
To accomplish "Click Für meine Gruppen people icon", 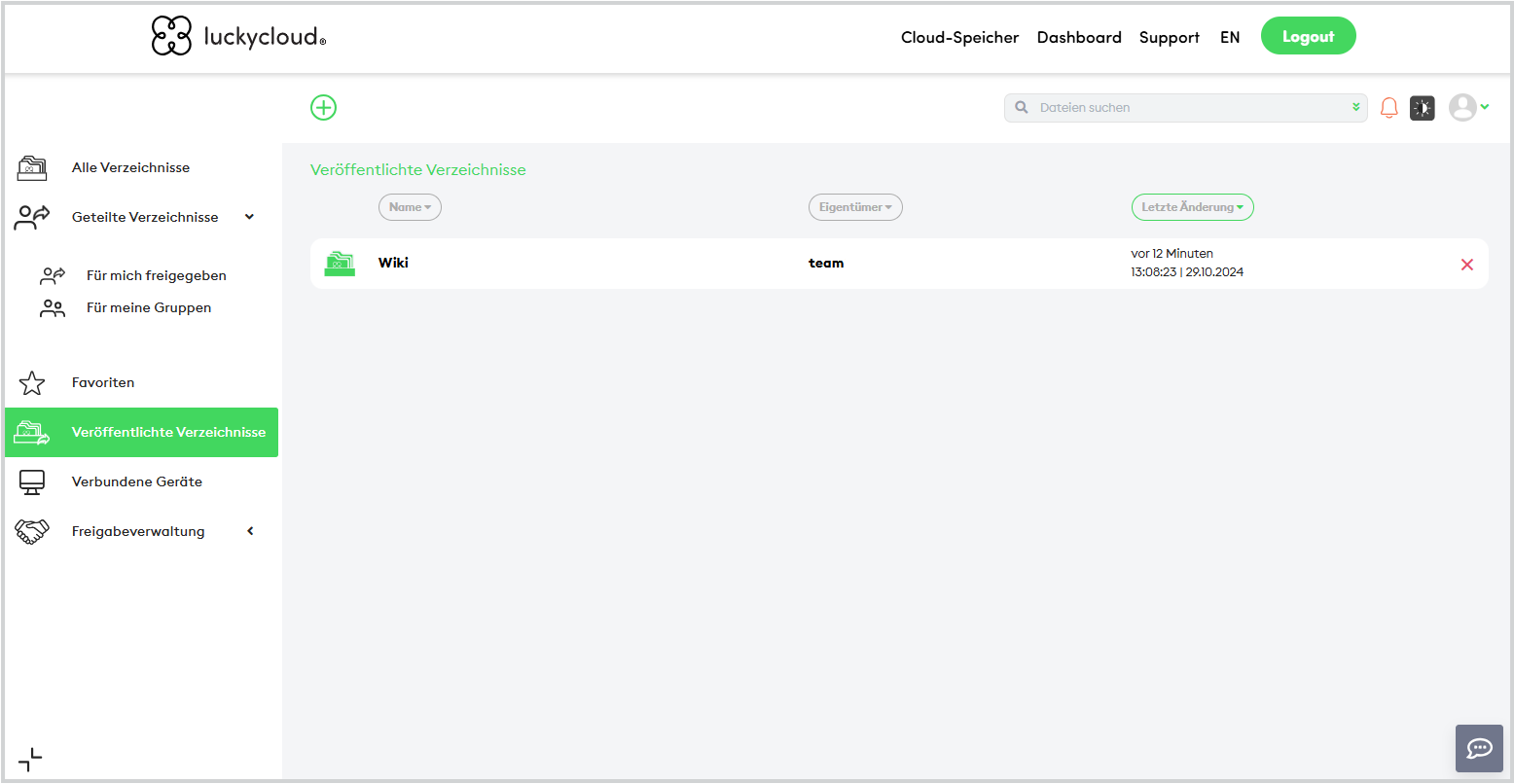I will 53,308.
